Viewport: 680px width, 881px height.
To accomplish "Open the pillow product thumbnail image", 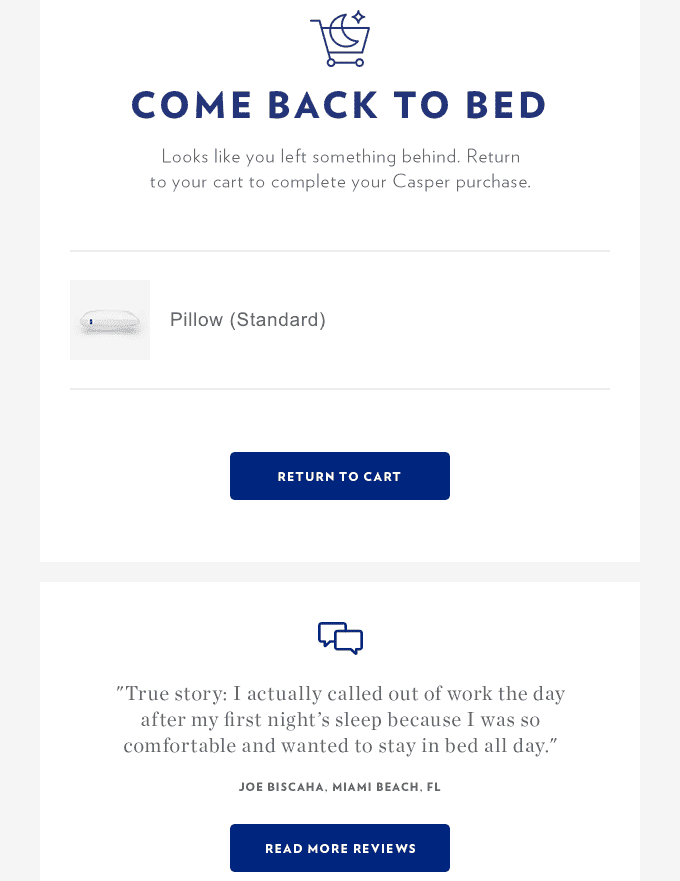I will coord(110,320).
